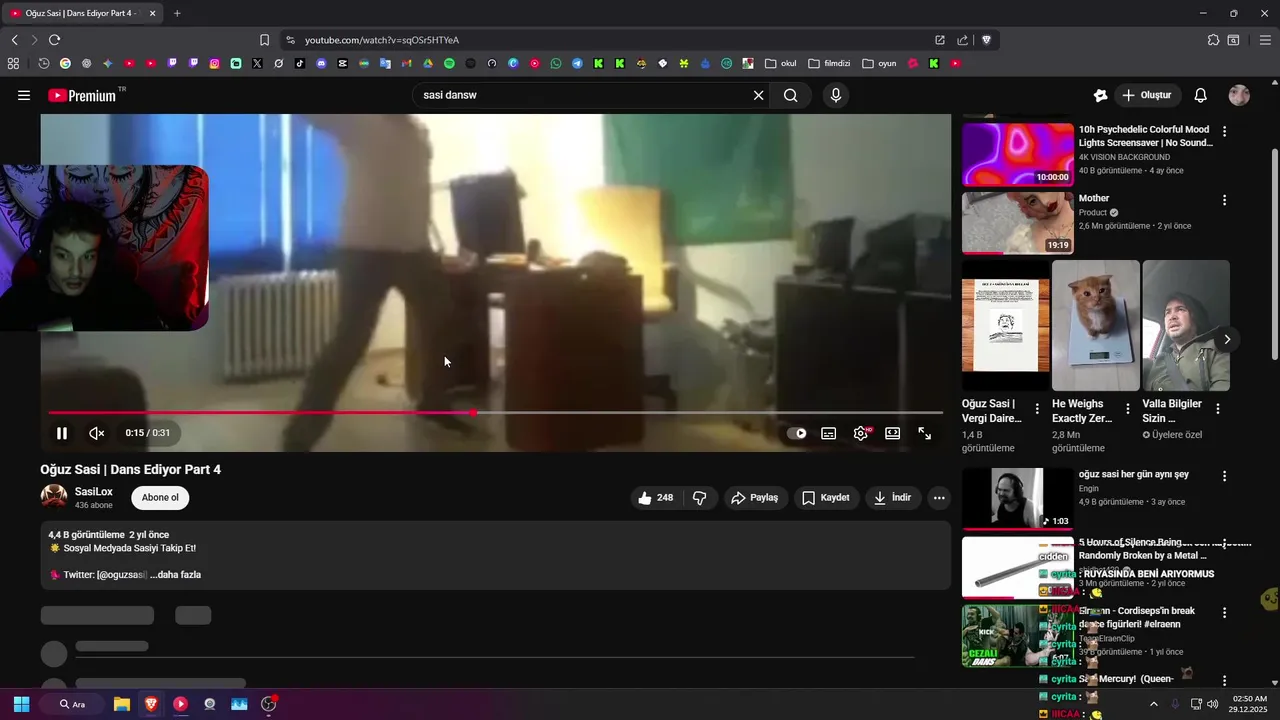
Task: Open Discord bookmark in bookmarks bar
Action: [321, 63]
